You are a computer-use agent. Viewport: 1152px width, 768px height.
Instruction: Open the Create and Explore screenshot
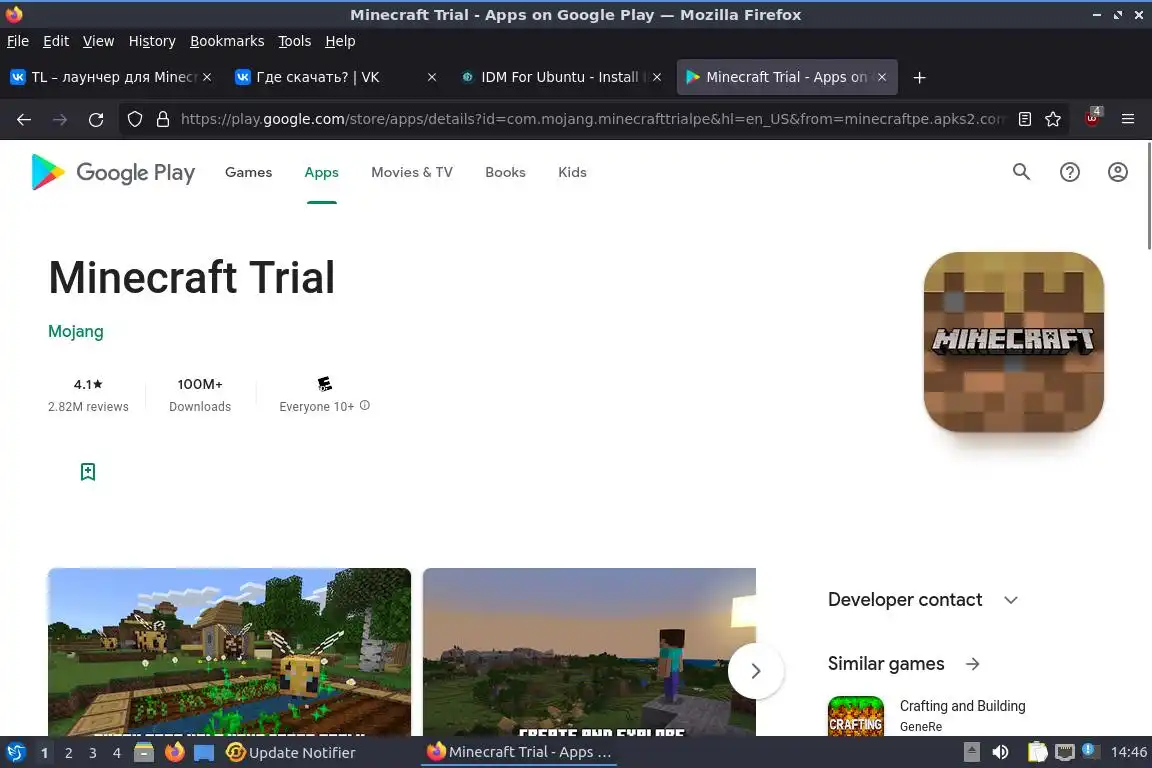(x=589, y=652)
